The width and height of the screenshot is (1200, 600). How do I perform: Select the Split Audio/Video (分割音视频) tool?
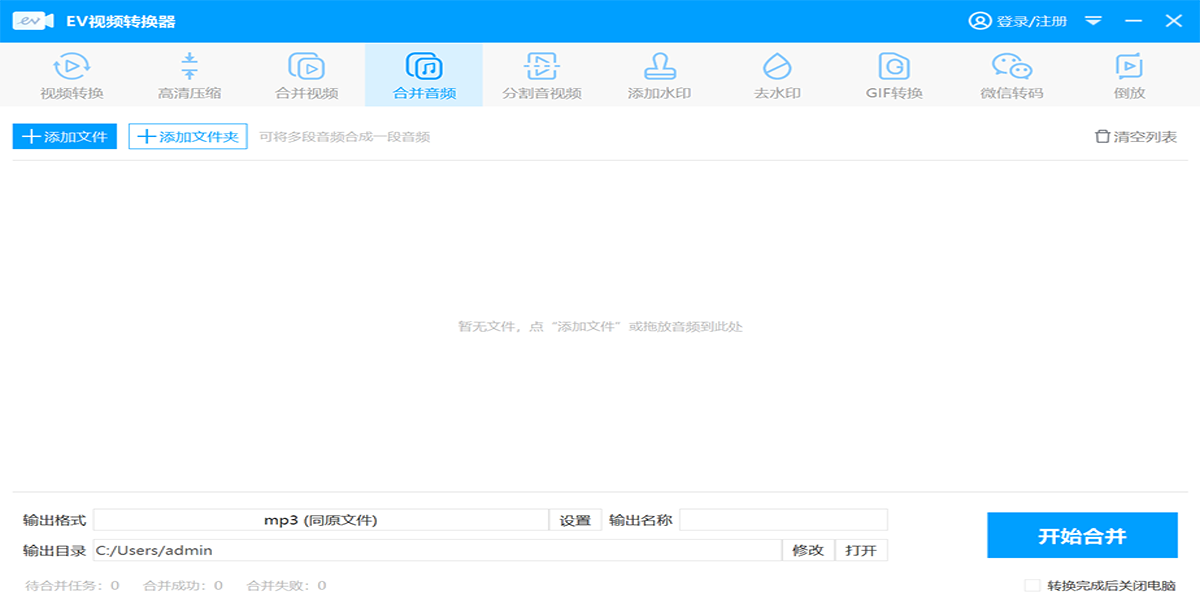[543, 75]
